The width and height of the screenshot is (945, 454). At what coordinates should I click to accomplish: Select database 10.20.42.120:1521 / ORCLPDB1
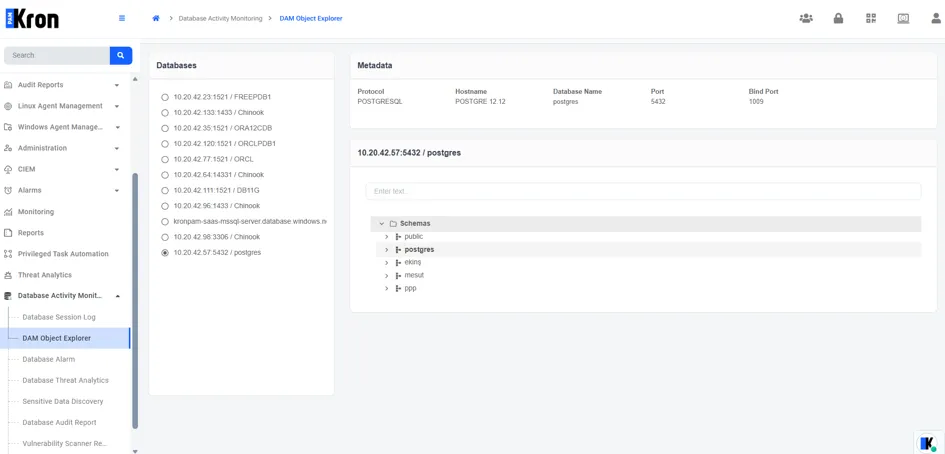coord(165,144)
